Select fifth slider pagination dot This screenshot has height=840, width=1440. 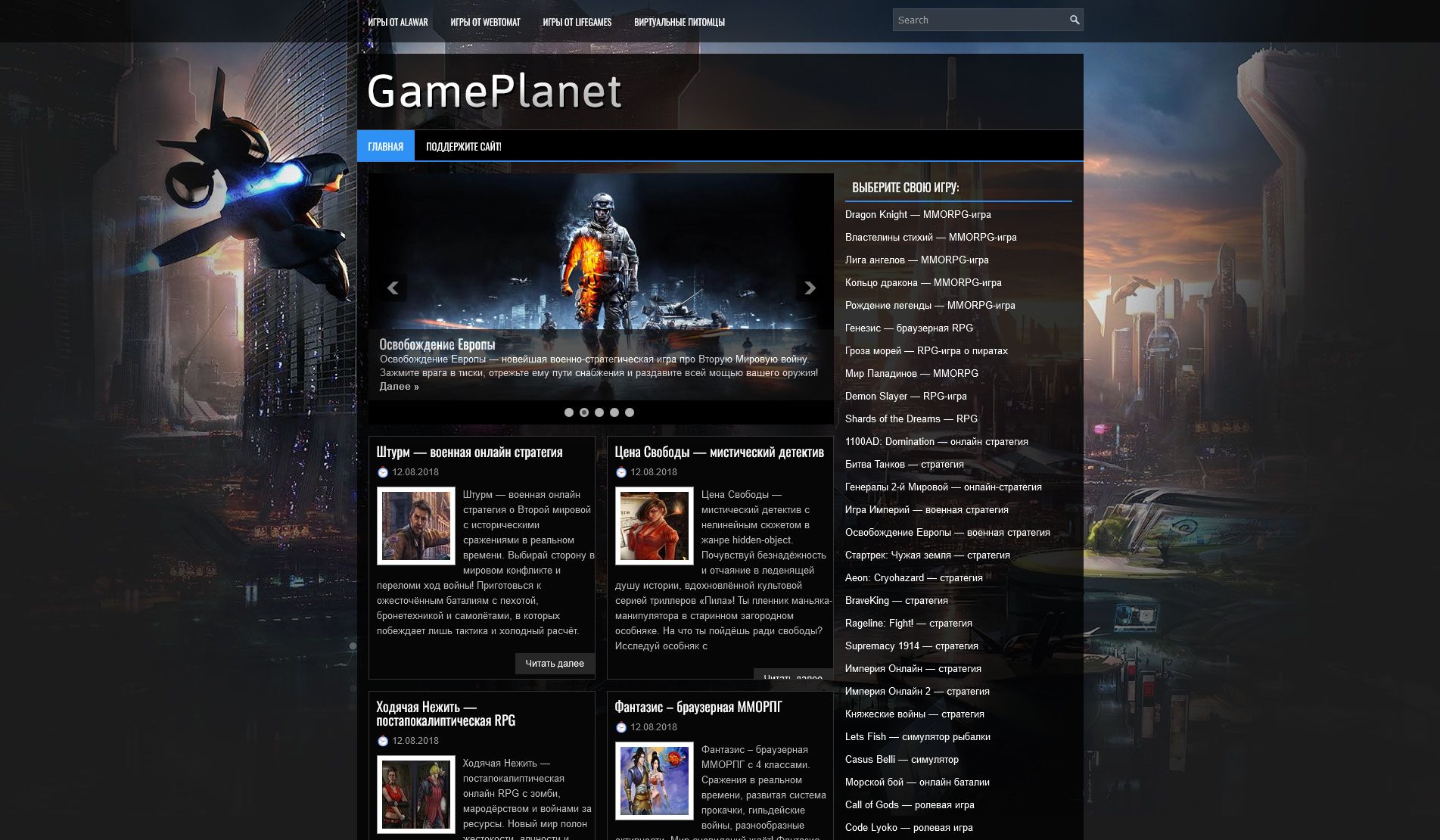(630, 412)
